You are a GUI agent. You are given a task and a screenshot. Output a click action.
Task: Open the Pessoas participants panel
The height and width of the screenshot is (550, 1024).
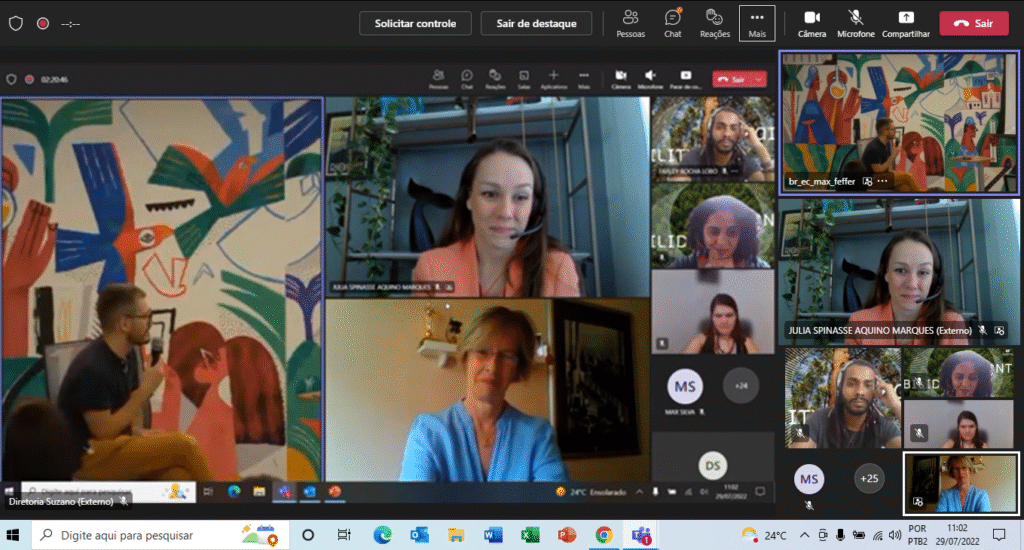tap(631, 23)
